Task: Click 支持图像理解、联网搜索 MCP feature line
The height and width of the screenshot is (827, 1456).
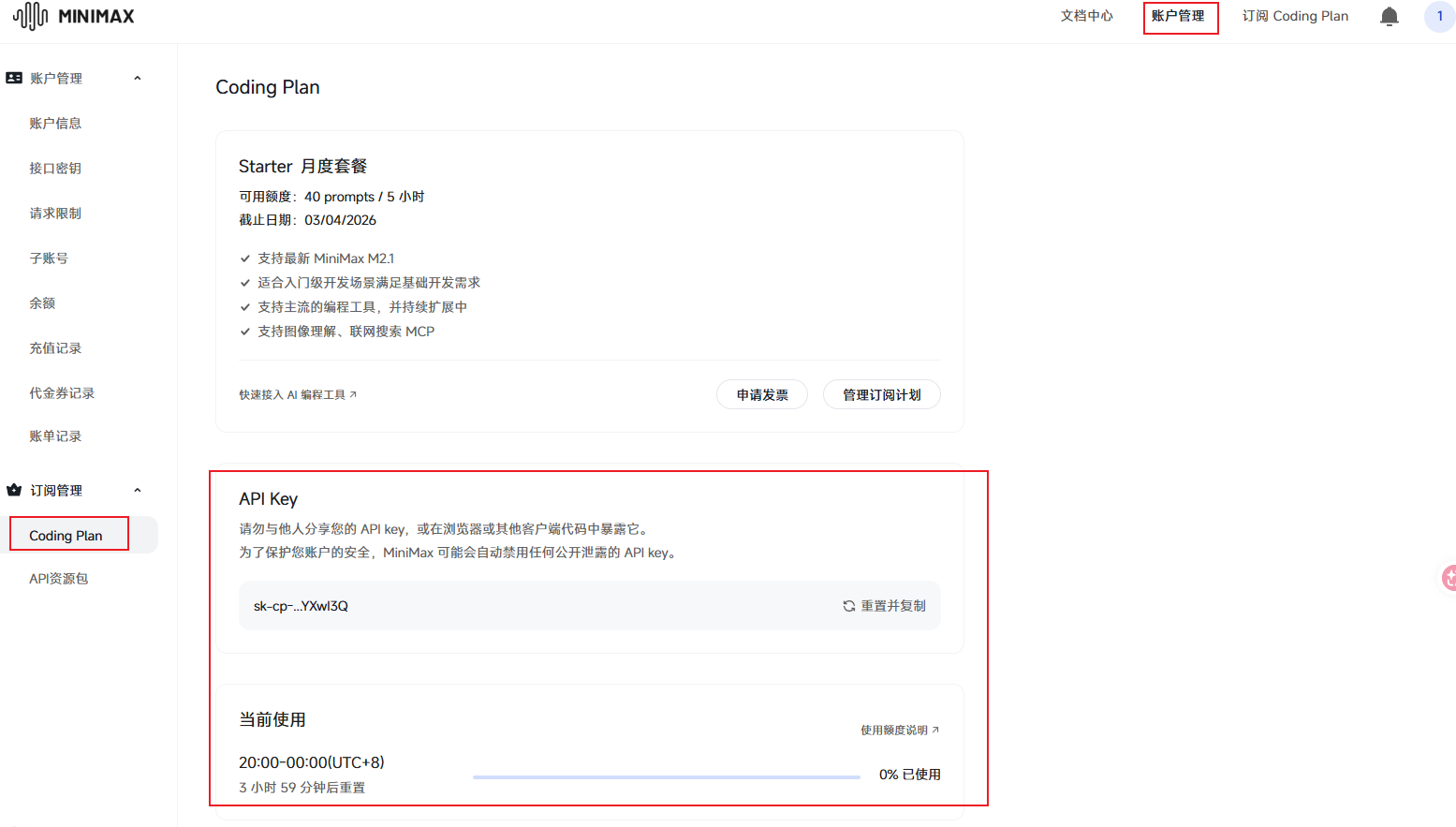Action: [346, 332]
